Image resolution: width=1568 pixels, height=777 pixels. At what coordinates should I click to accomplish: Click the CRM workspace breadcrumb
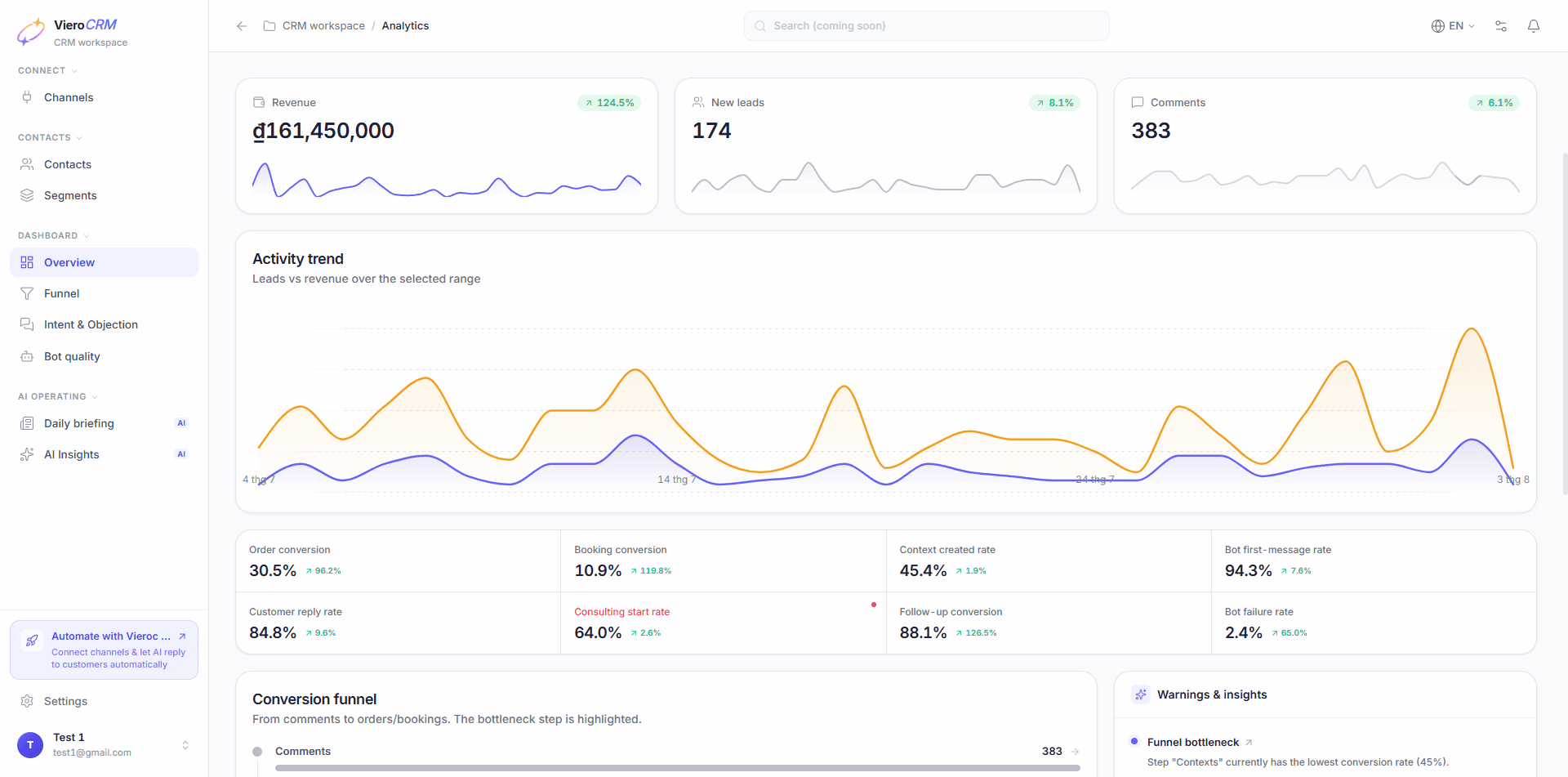323,26
